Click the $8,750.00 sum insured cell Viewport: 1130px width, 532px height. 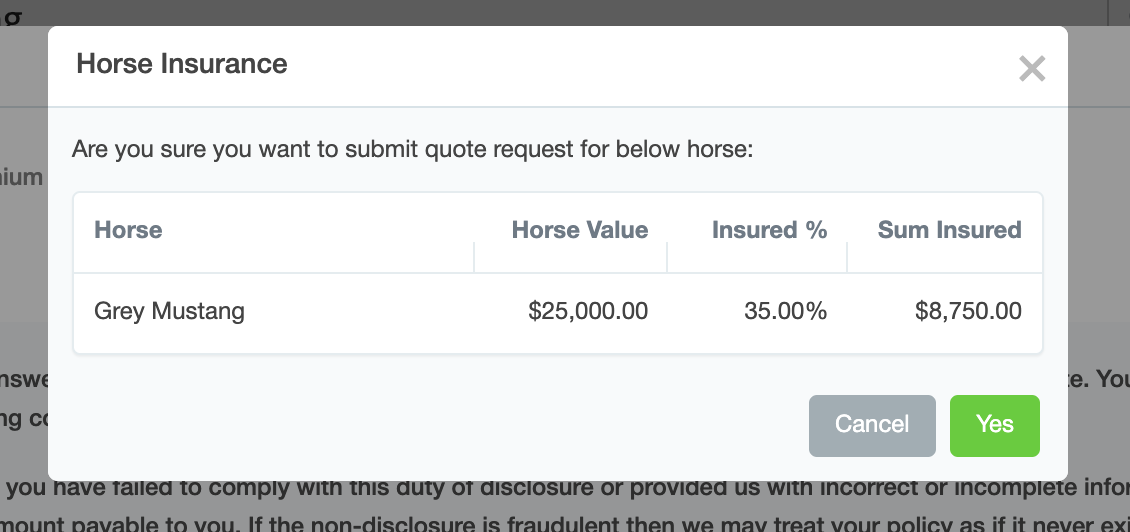(x=968, y=311)
